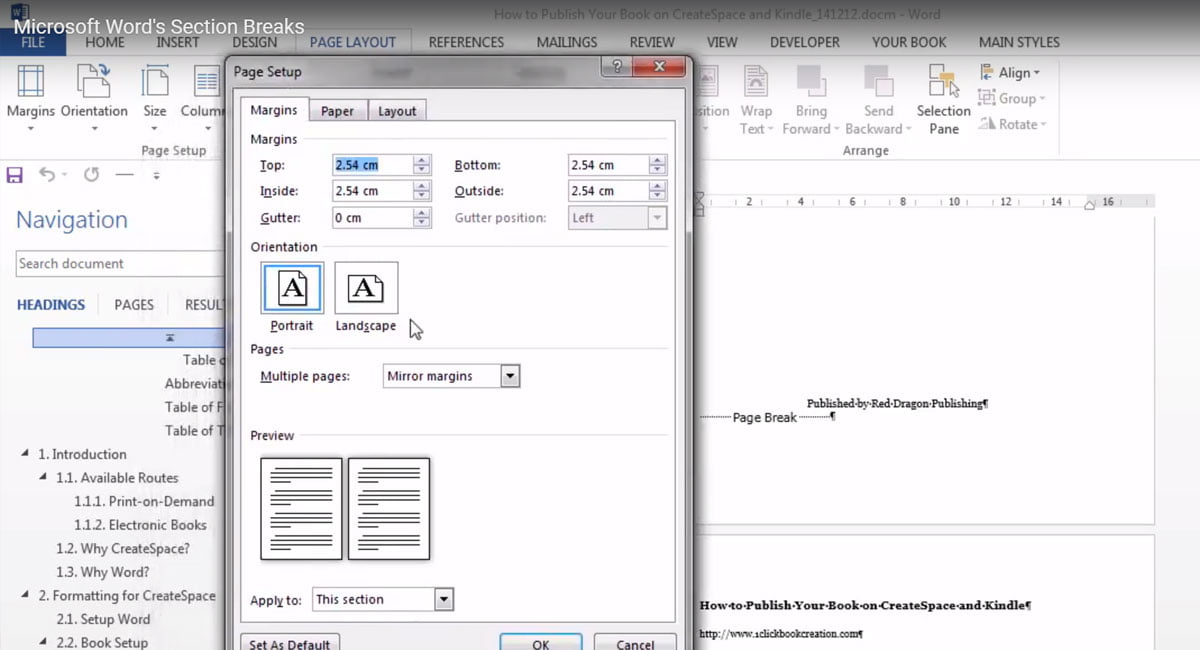The image size is (1200, 650).
Task: Open the Align dropdown in Arrange group
Action: pyautogui.click(x=1009, y=73)
